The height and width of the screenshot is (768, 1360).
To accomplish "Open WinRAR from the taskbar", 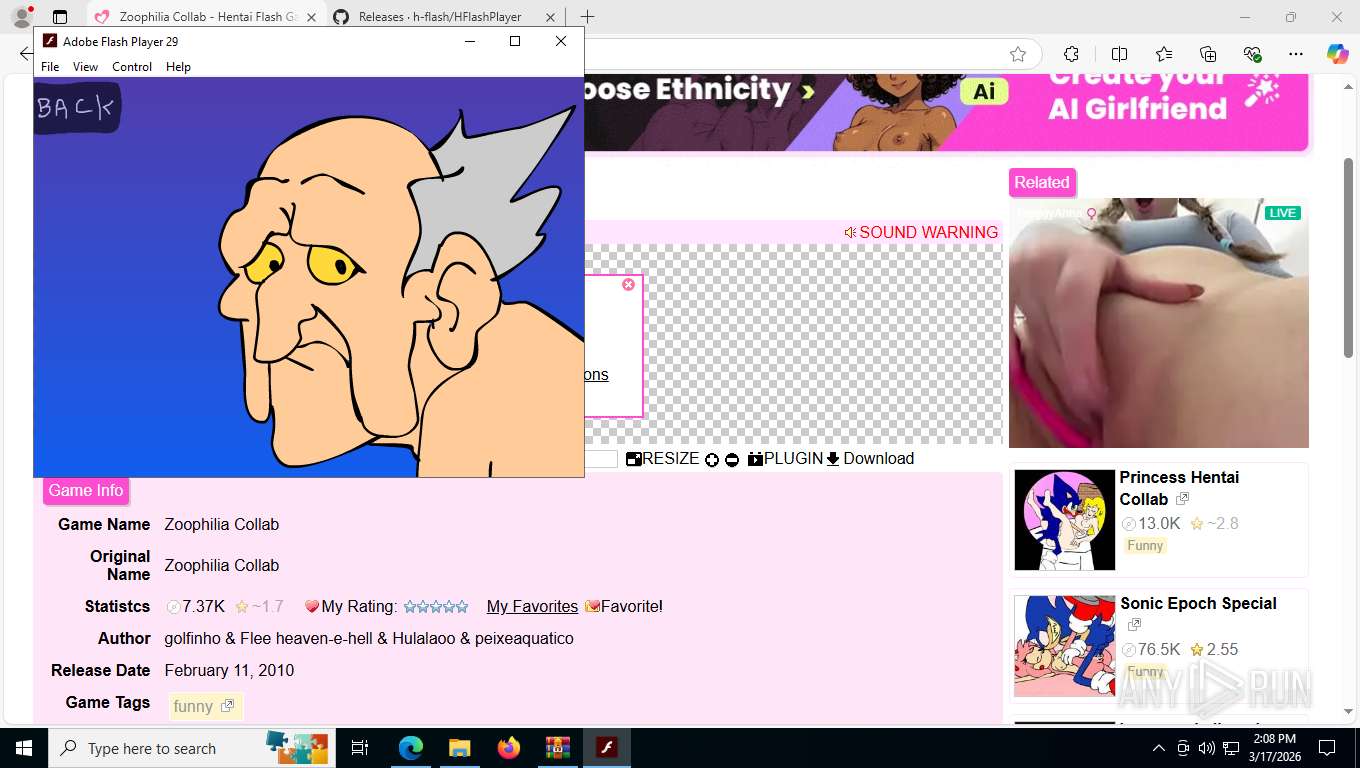I will [557, 748].
